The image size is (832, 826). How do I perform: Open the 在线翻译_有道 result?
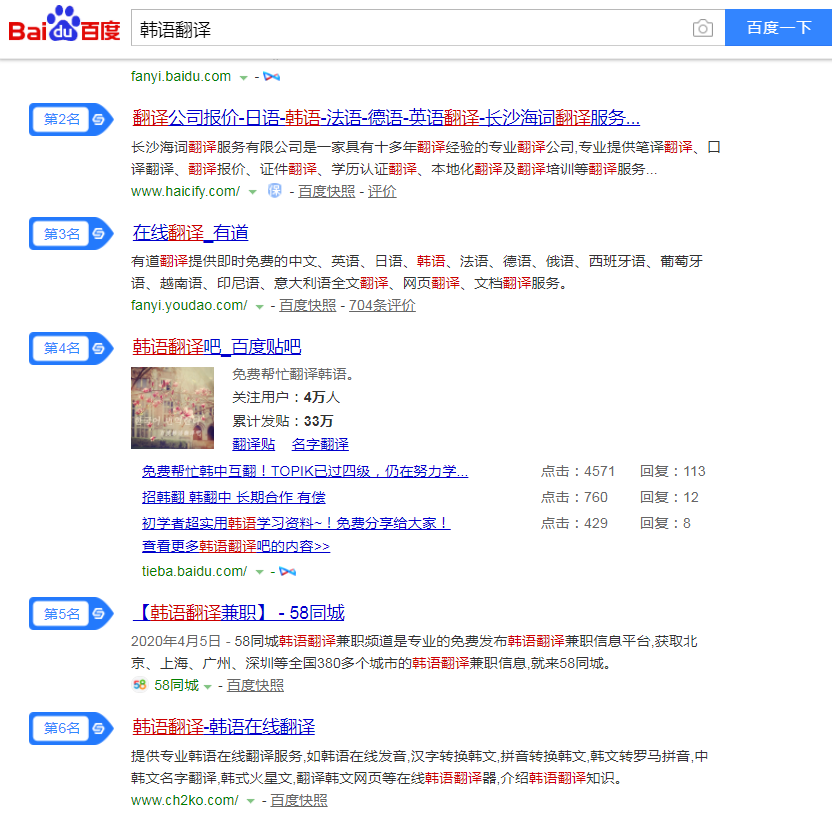click(x=190, y=232)
